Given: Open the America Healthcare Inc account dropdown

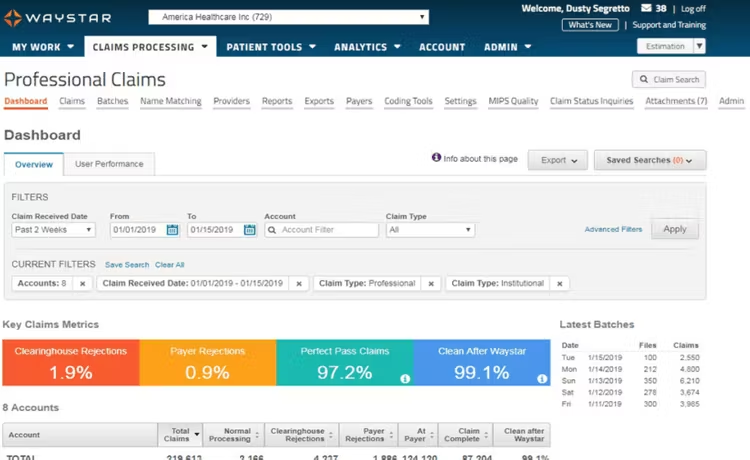Looking at the screenshot, I should click(x=288, y=17).
